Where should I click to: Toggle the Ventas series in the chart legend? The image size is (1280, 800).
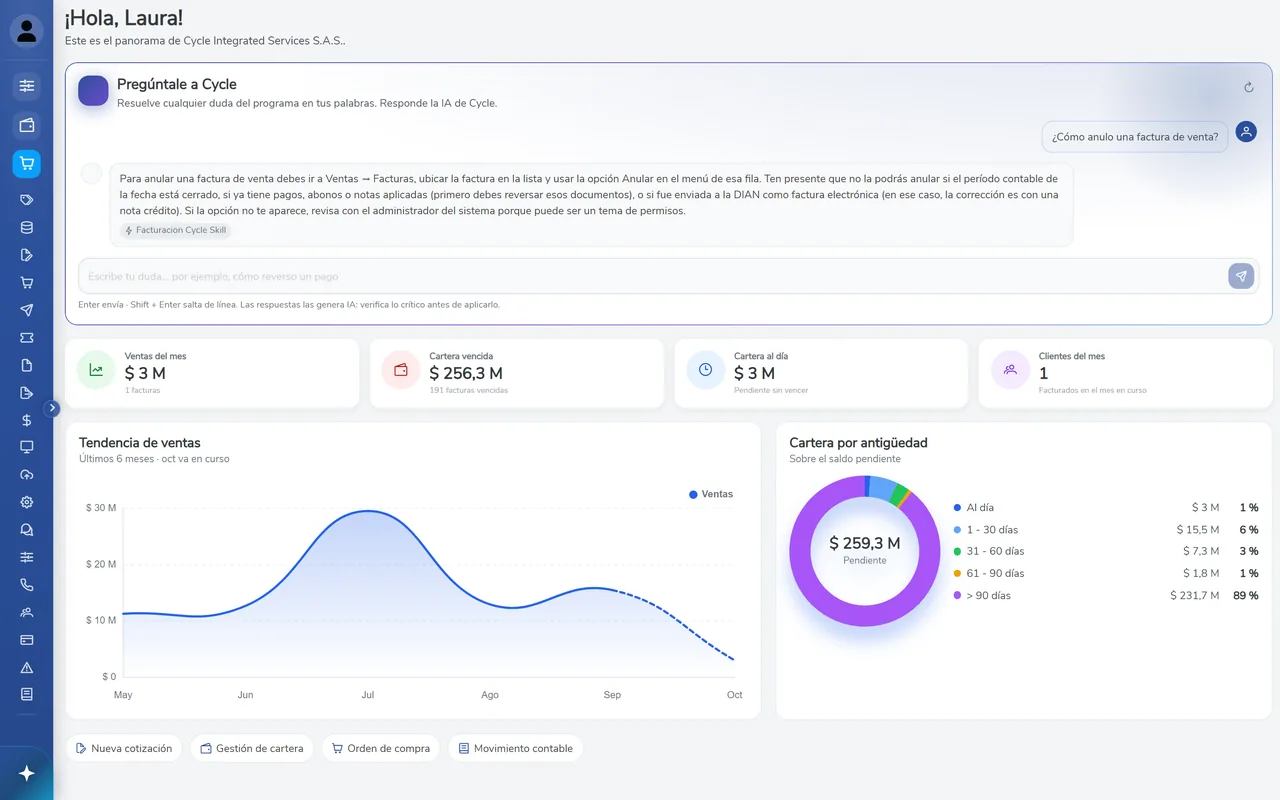(x=711, y=494)
